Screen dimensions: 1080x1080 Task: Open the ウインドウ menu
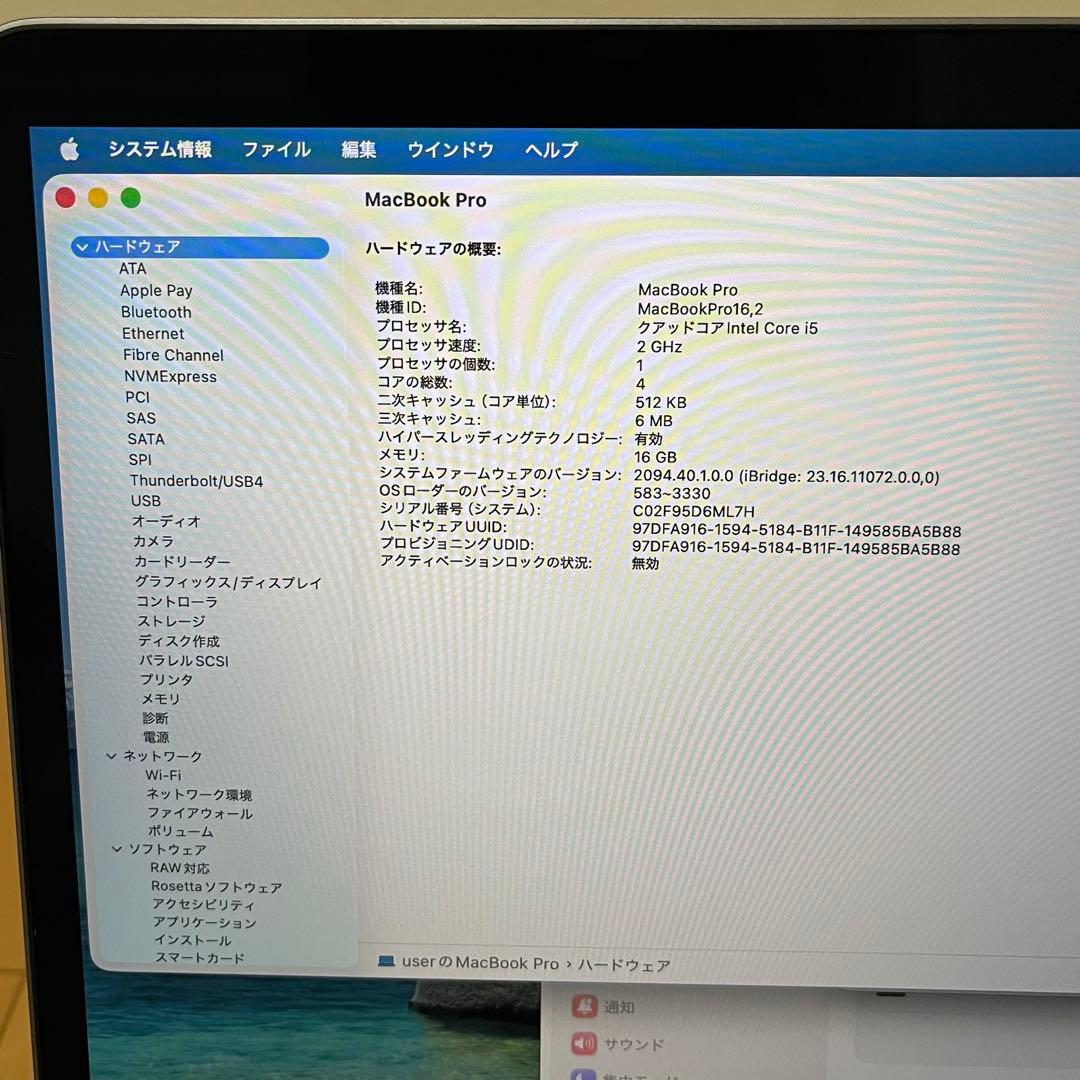pos(450,149)
